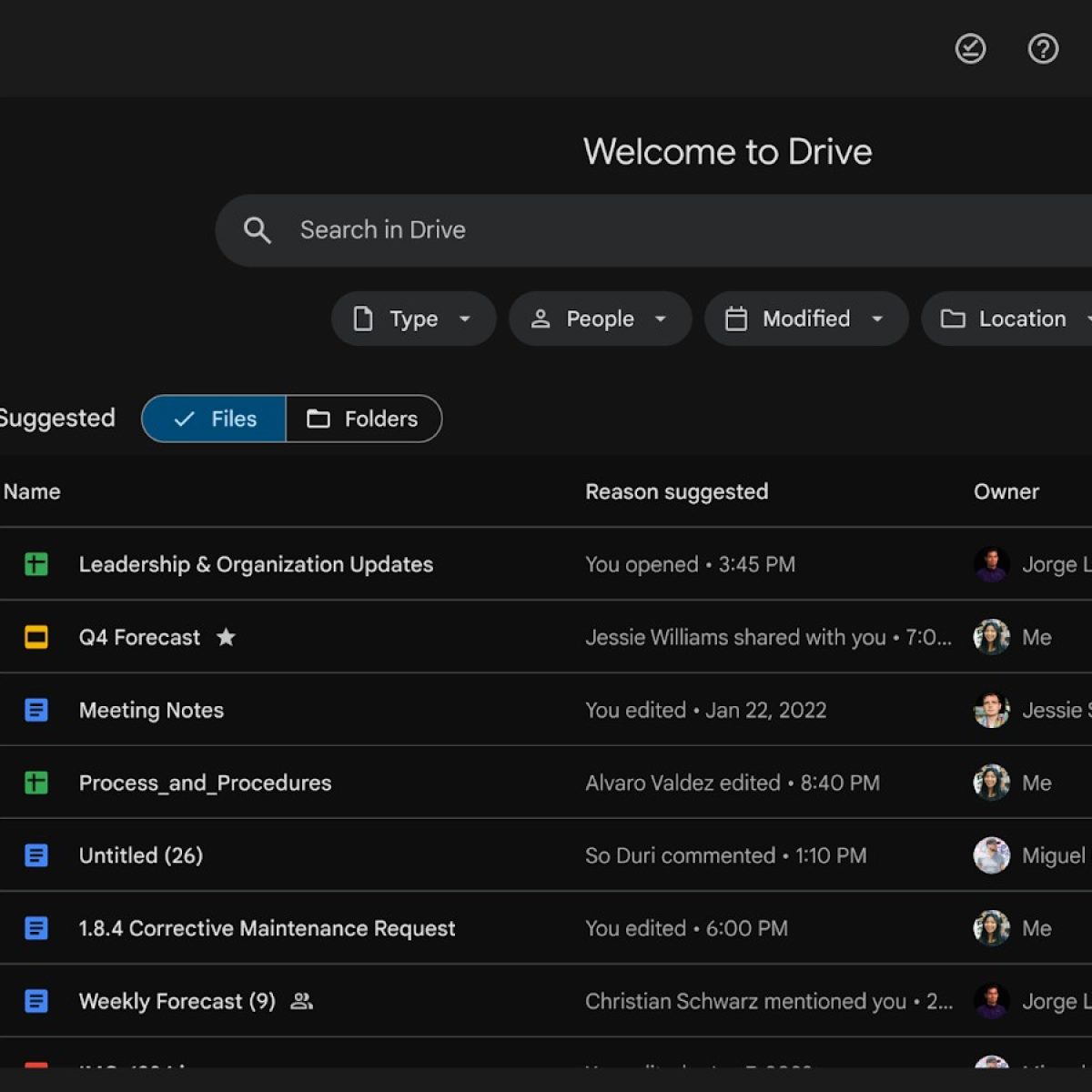This screenshot has height=1092, width=1092.
Task: Click into the Search in Drive field
Action: 637,230
